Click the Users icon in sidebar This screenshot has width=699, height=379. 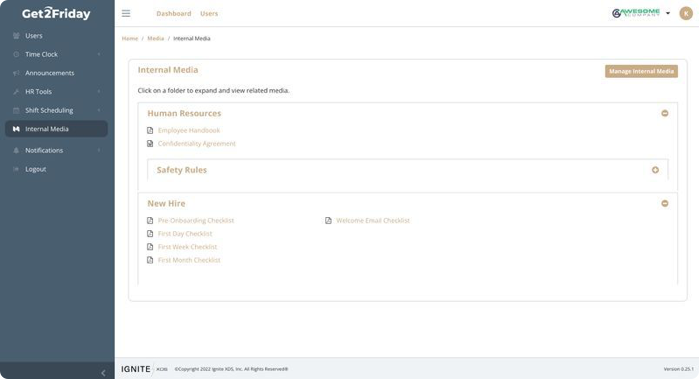point(16,36)
